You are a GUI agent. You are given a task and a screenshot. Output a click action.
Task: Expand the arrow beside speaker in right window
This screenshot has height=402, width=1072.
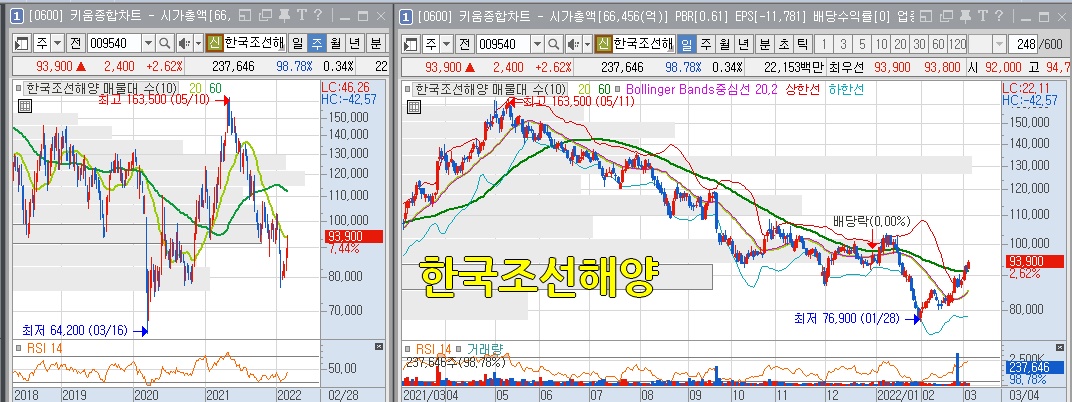(587, 44)
